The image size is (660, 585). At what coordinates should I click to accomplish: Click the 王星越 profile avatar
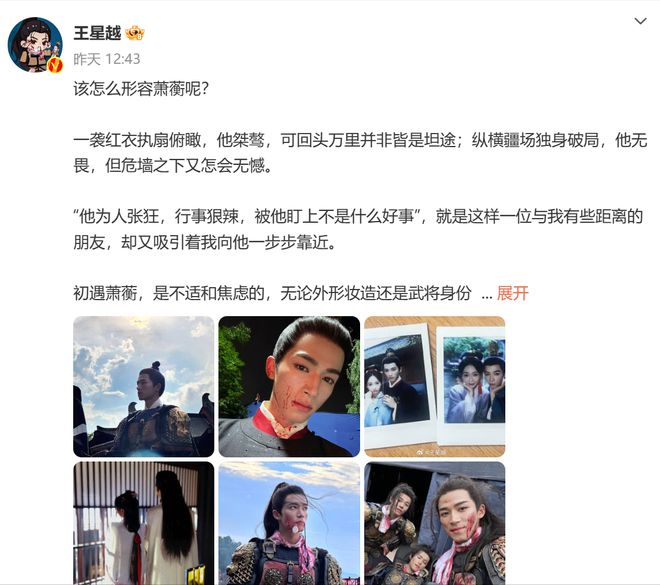tap(35, 45)
